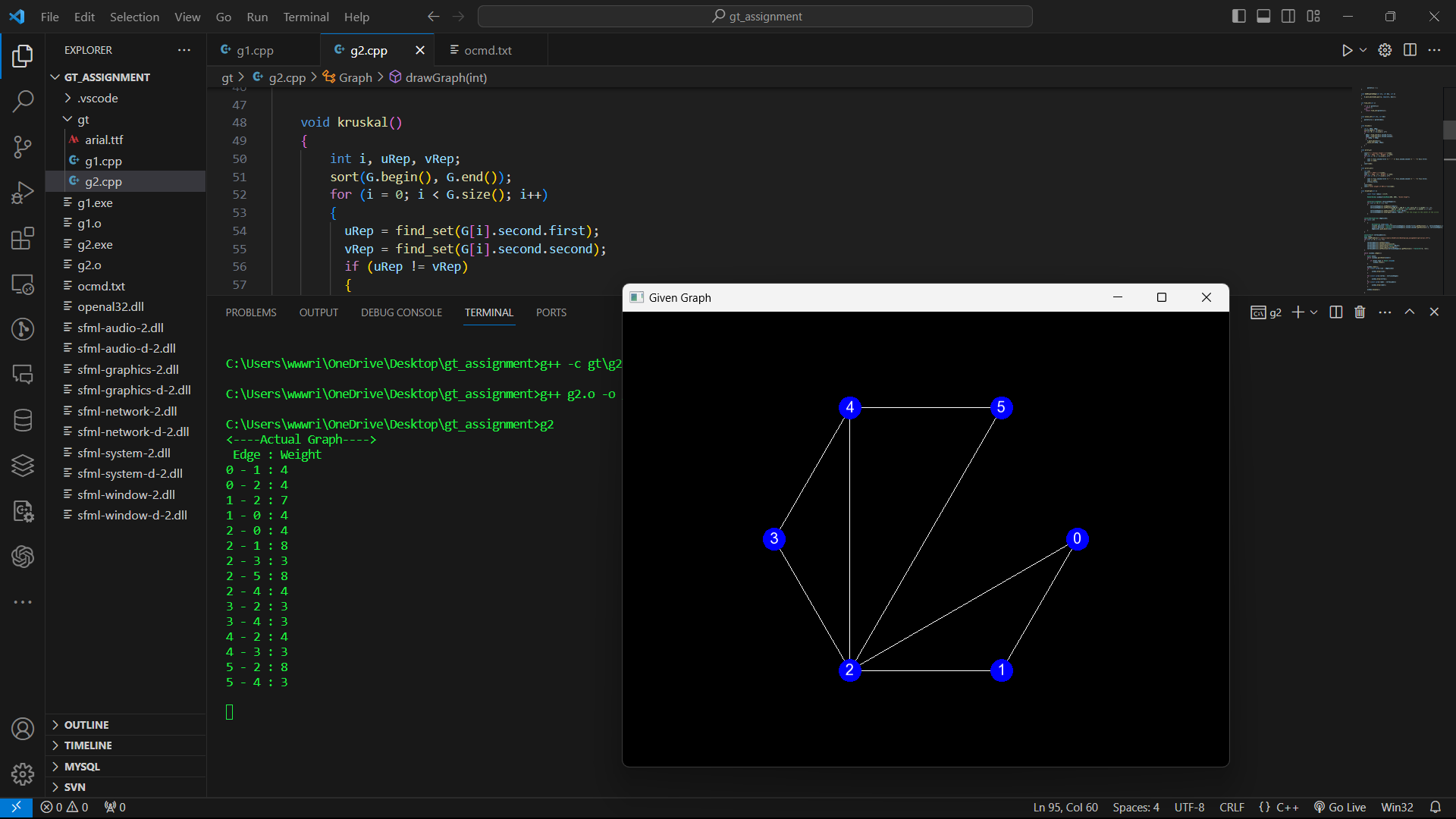Toggle the bottom panel visibility
This screenshot has width=1456, height=819.
pos(1263,17)
